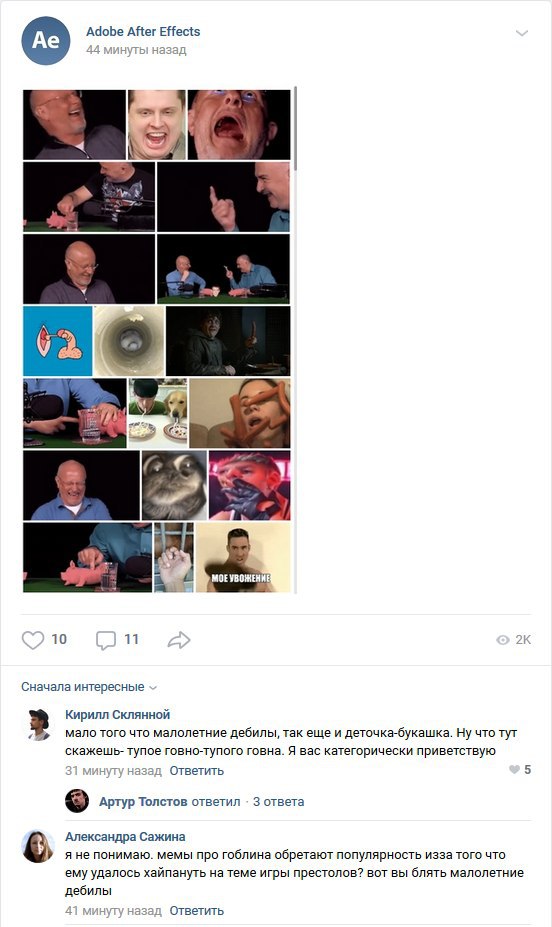Click Артур Толстов's small avatar
Image resolution: width=552 pixels, height=927 pixels.
tap(77, 801)
